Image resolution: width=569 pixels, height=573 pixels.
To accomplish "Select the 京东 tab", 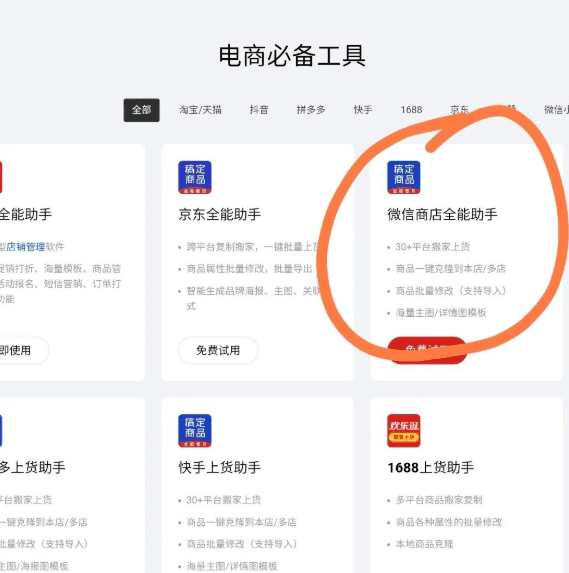I will (x=459, y=110).
